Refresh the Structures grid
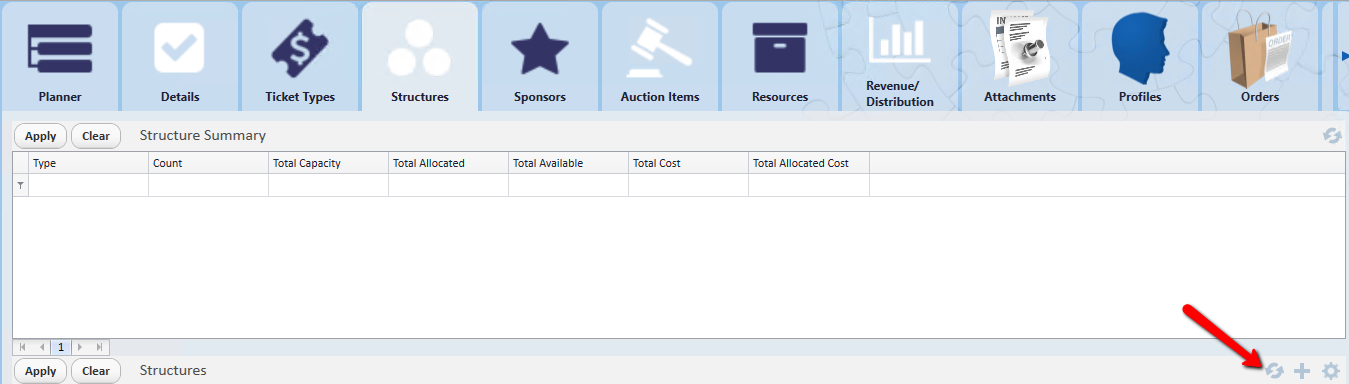 coord(1274,371)
